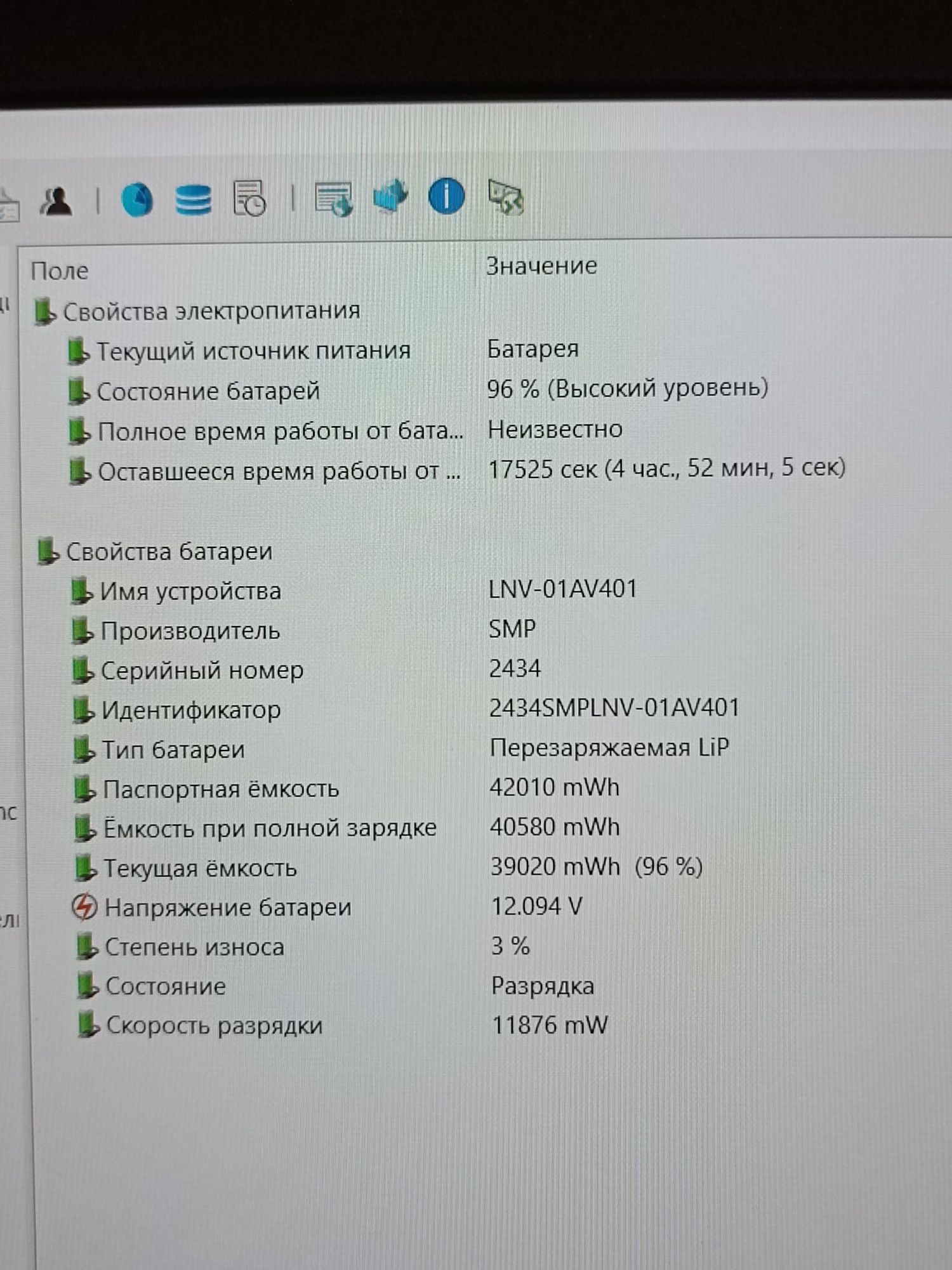The width and height of the screenshot is (952, 1270).
Task: Click the value 12.094 V
Action: tap(537, 906)
